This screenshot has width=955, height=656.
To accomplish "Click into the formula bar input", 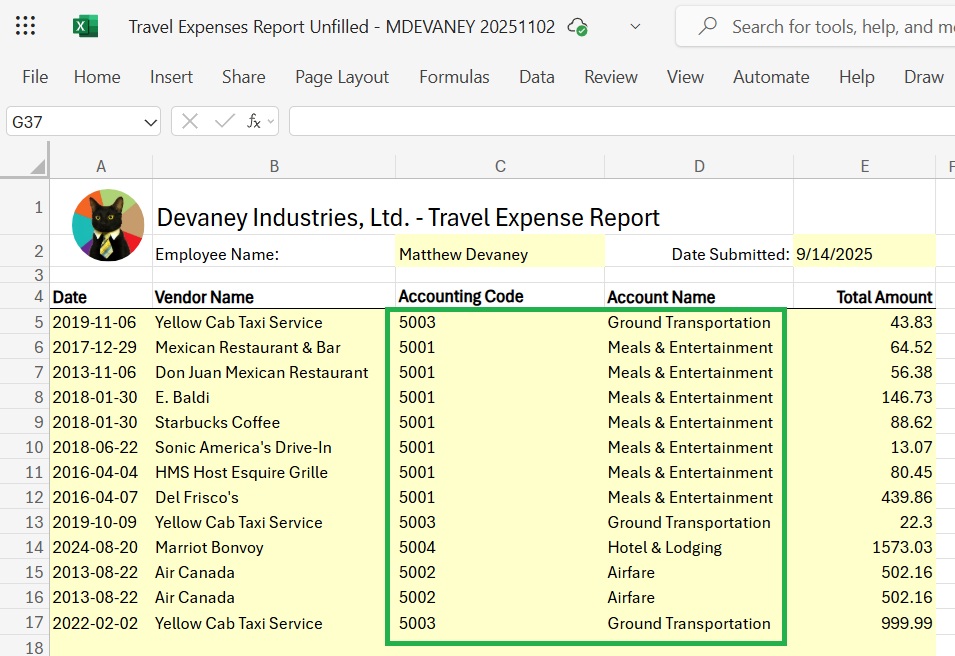I will click(620, 122).
